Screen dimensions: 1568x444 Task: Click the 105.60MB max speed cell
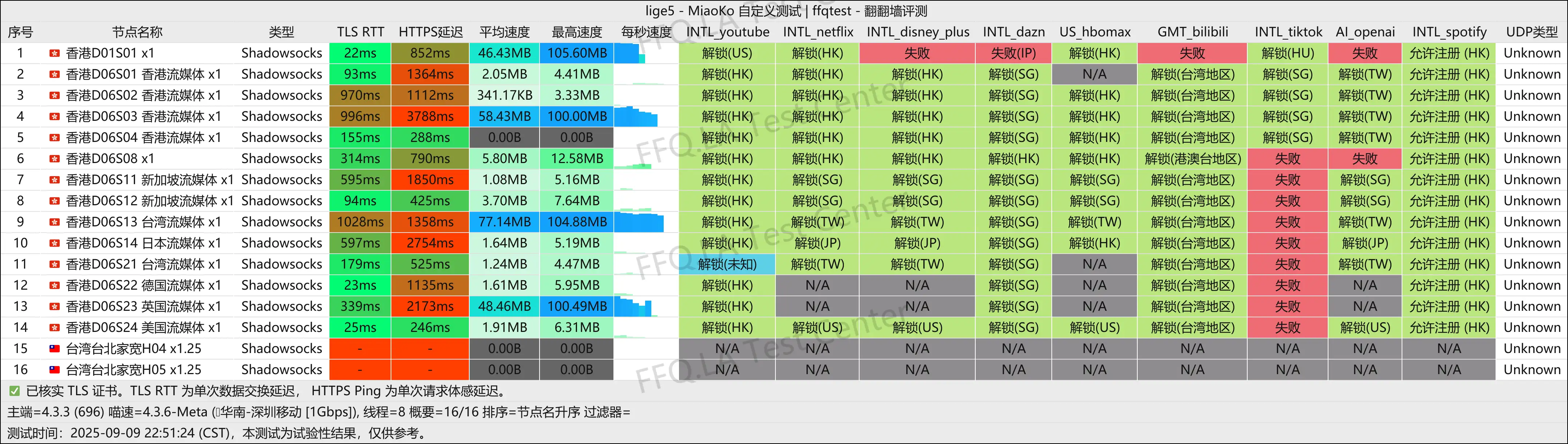577,53
